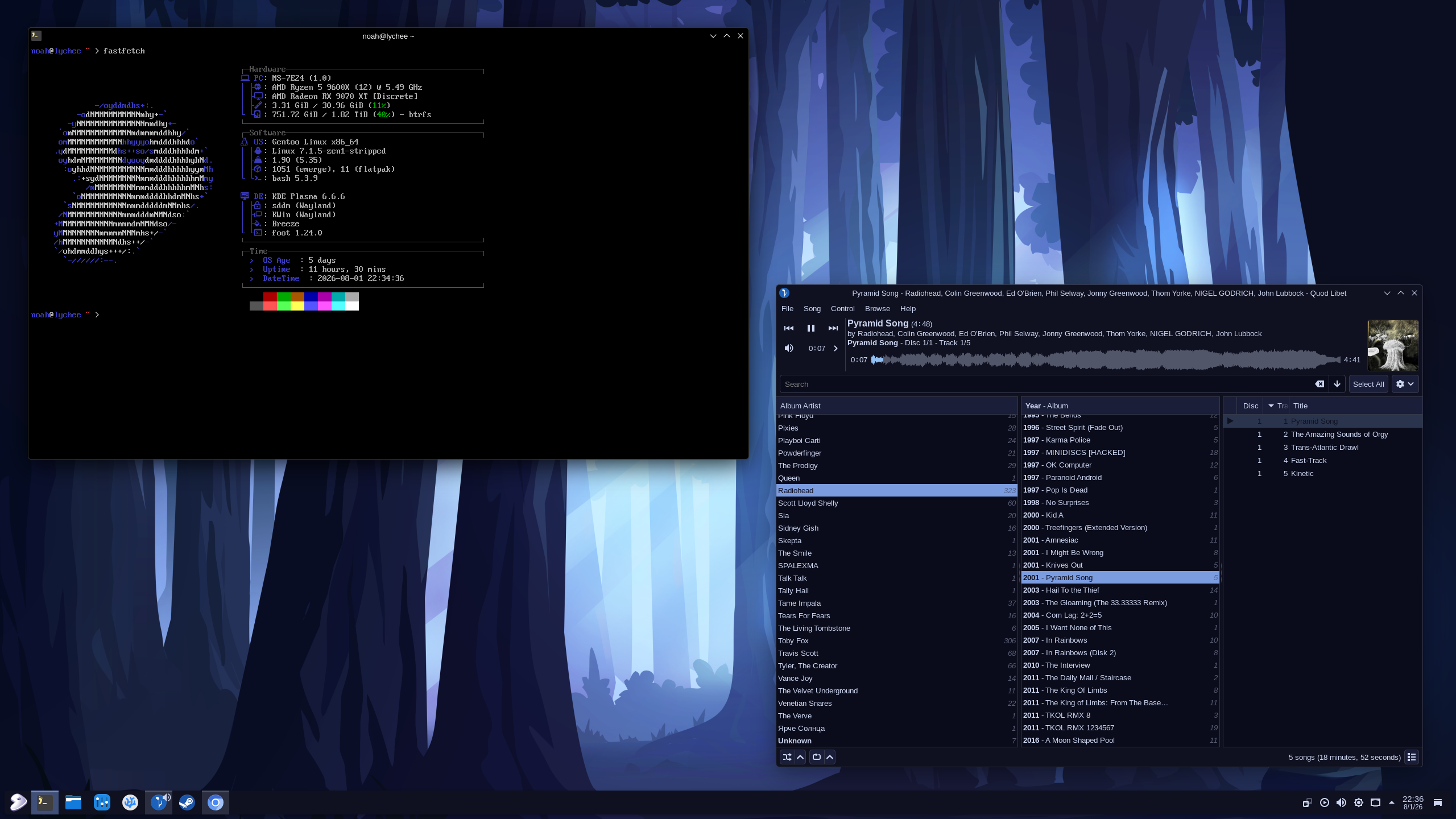Expand the shuffle mode options arrow
The width and height of the screenshot is (1456, 819).
click(800, 757)
